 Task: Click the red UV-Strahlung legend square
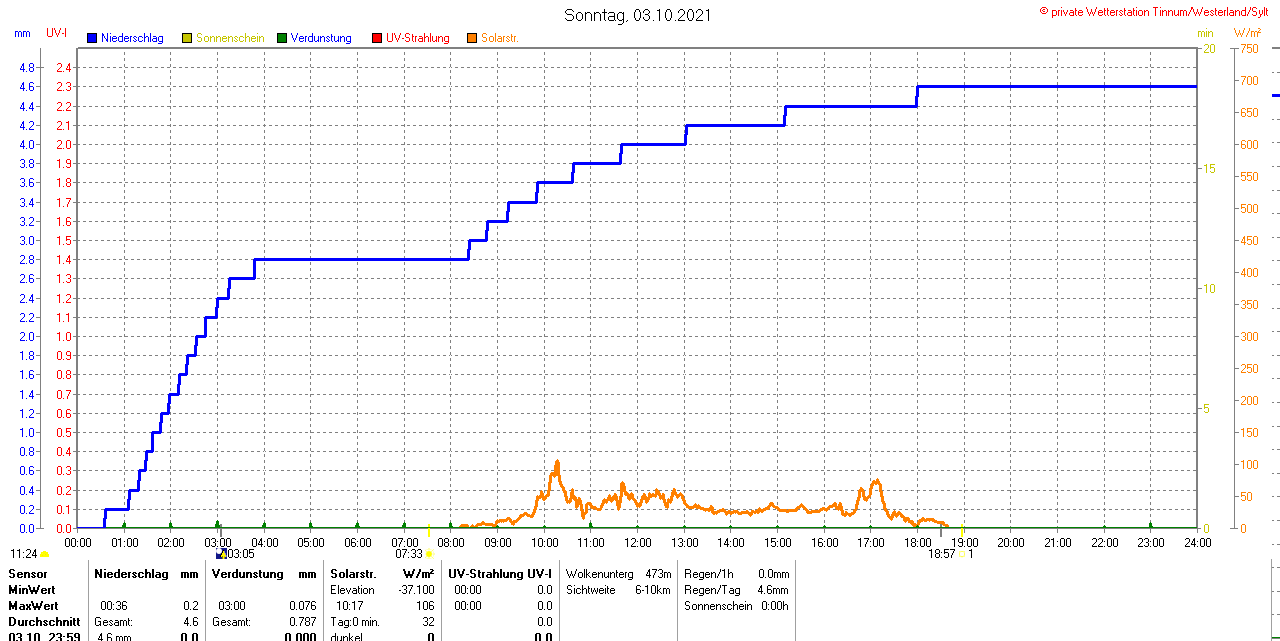[x=377, y=38]
